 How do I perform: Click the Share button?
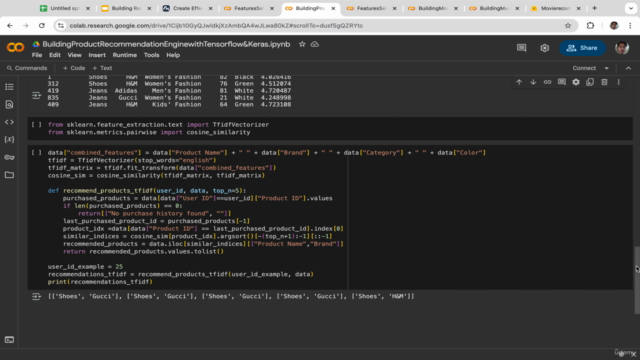(582, 48)
